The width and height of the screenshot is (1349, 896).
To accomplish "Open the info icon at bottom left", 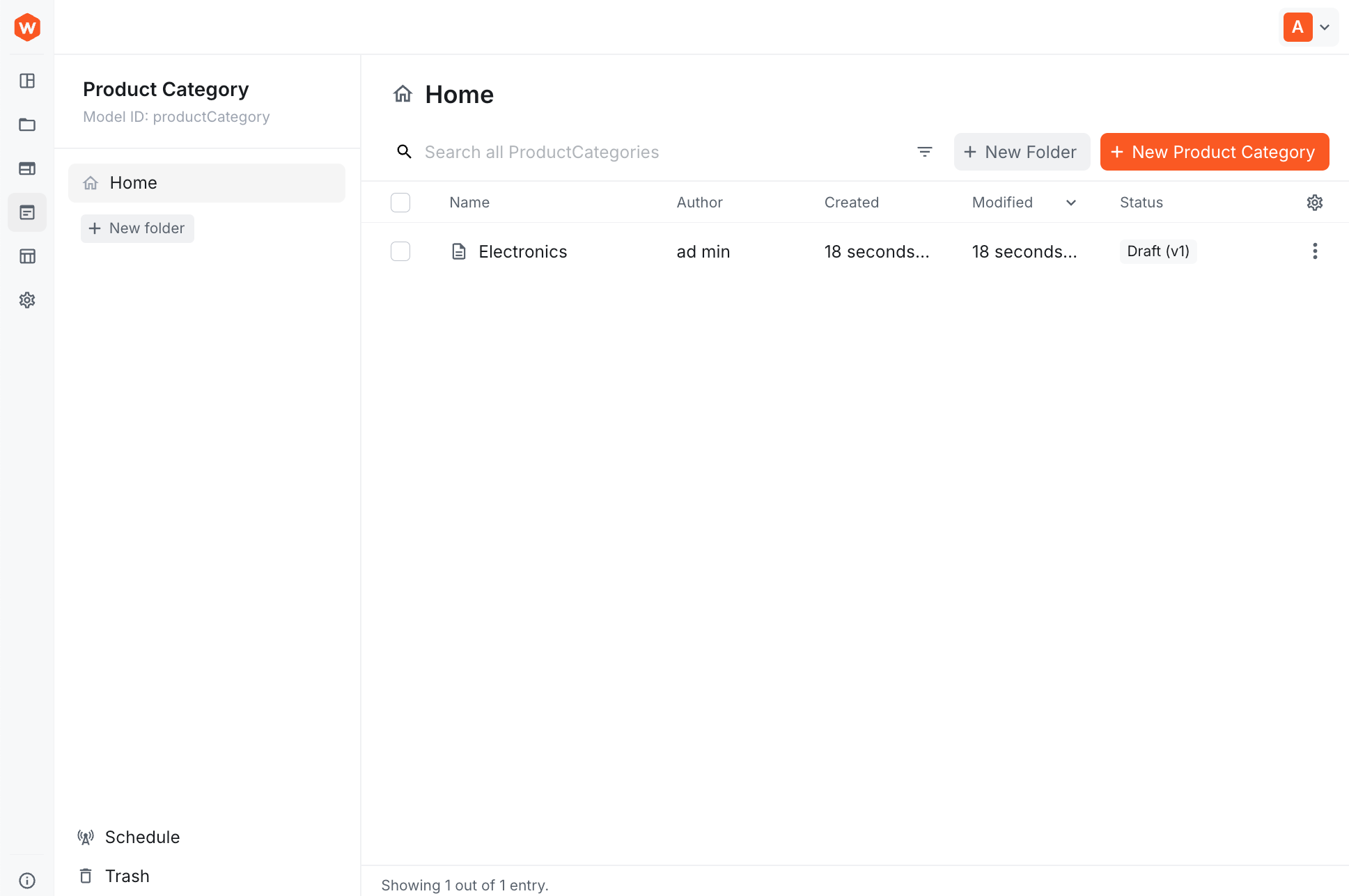I will click(27, 879).
